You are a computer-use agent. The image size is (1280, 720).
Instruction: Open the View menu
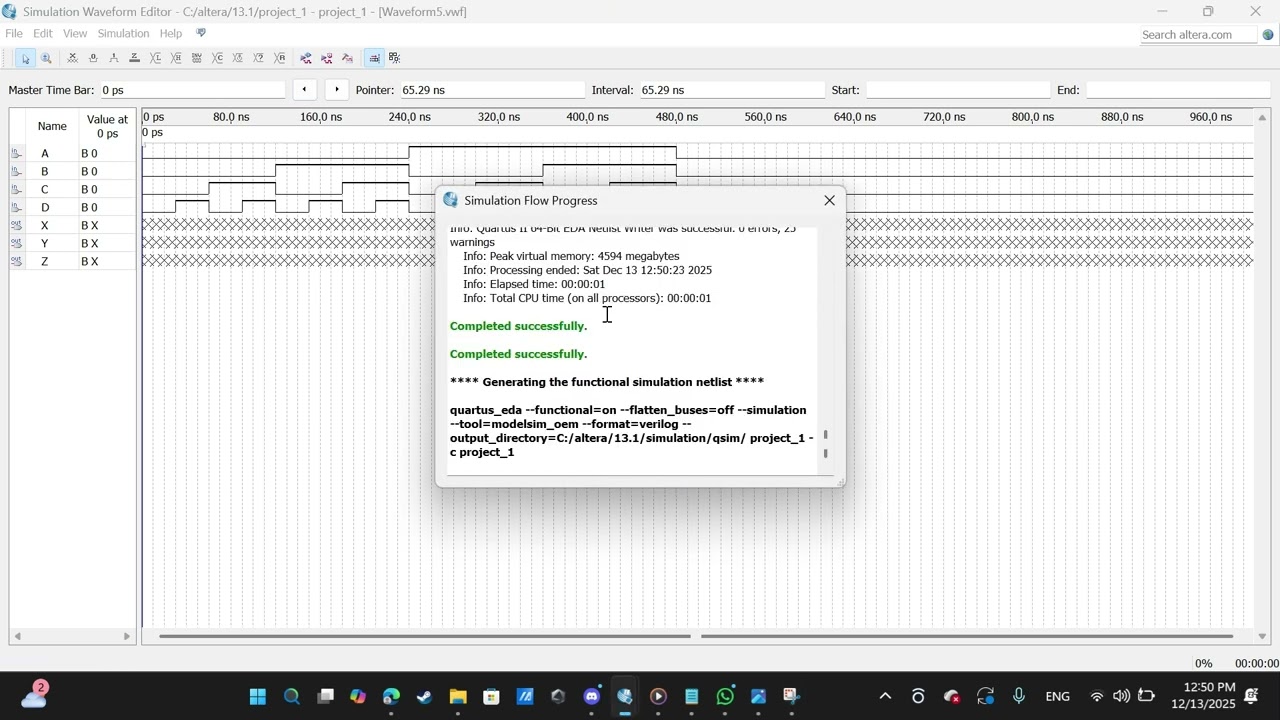tap(75, 33)
